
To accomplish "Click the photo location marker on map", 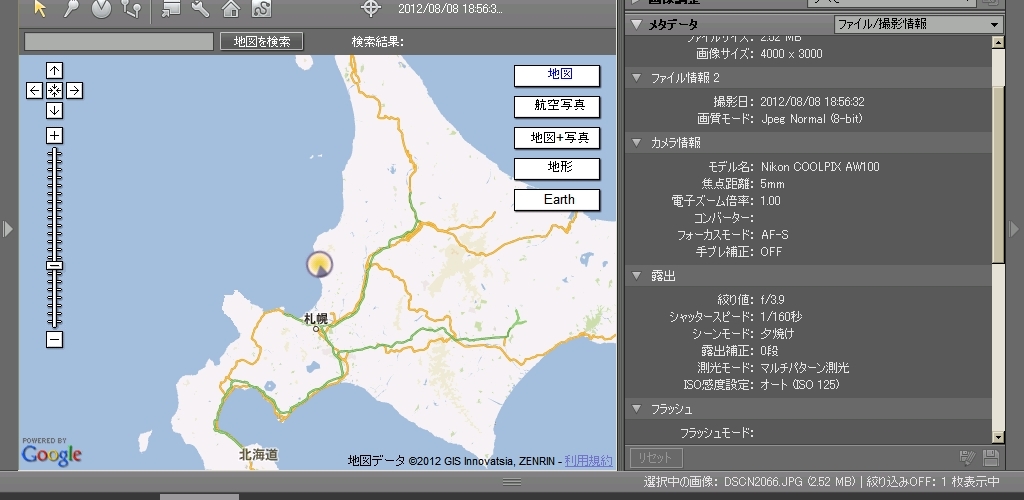I will [319, 265].
